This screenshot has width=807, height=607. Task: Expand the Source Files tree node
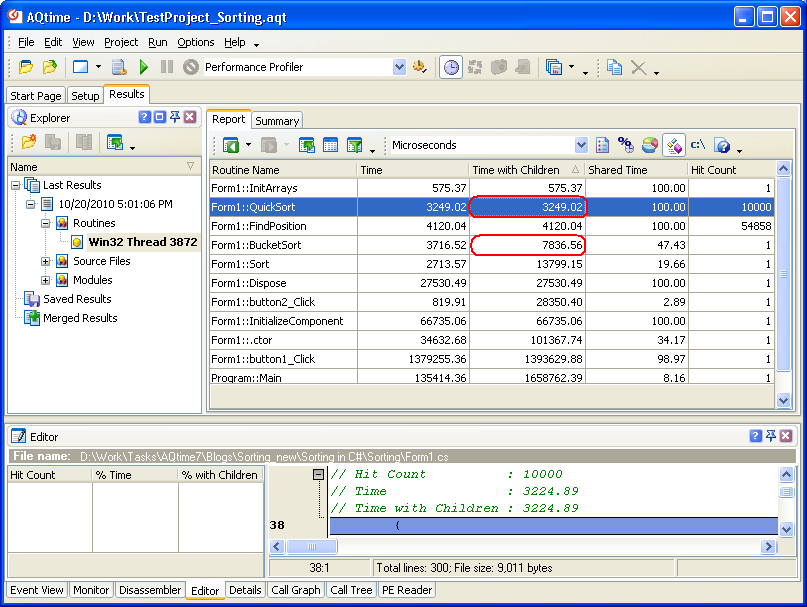(46, 262)
